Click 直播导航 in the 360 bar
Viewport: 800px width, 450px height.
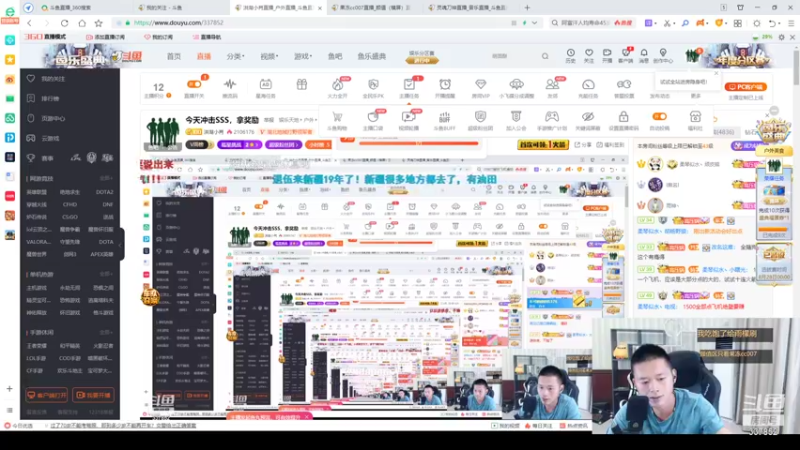207,37
